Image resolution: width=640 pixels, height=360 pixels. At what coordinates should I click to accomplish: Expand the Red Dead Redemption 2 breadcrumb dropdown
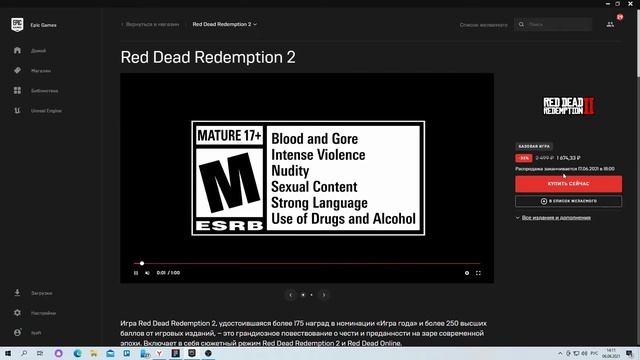coord(224,24)
